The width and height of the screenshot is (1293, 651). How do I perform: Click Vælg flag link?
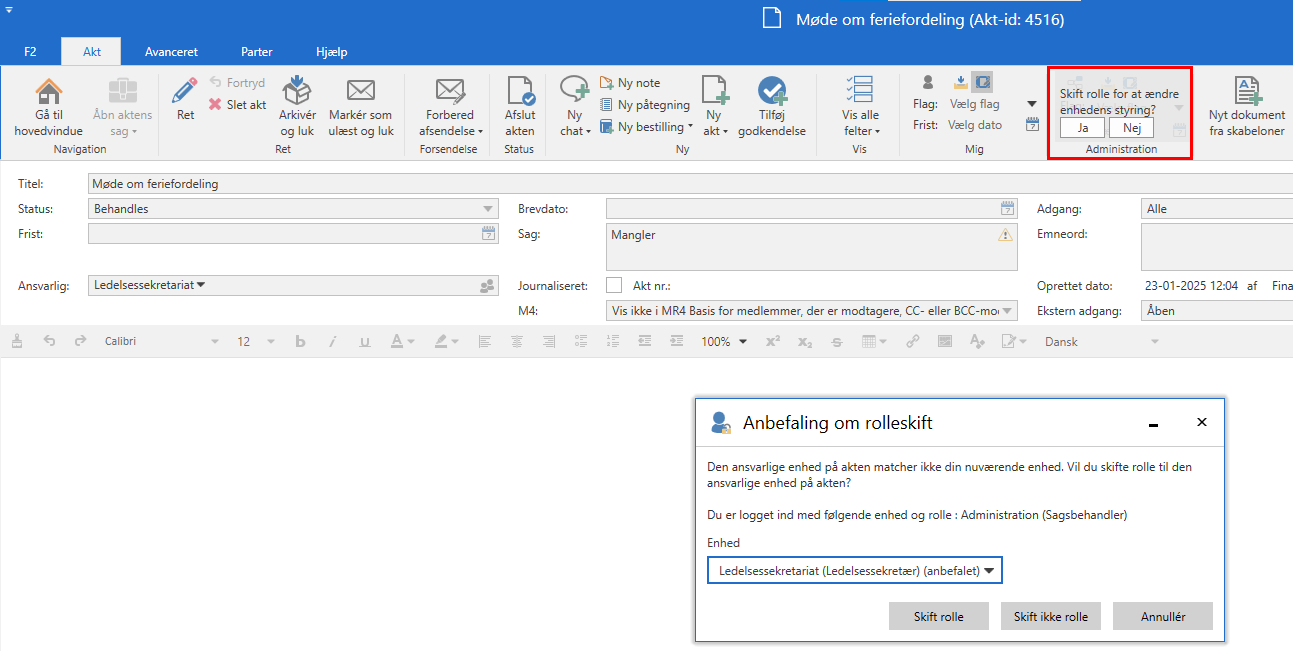(x=974, y=104)
